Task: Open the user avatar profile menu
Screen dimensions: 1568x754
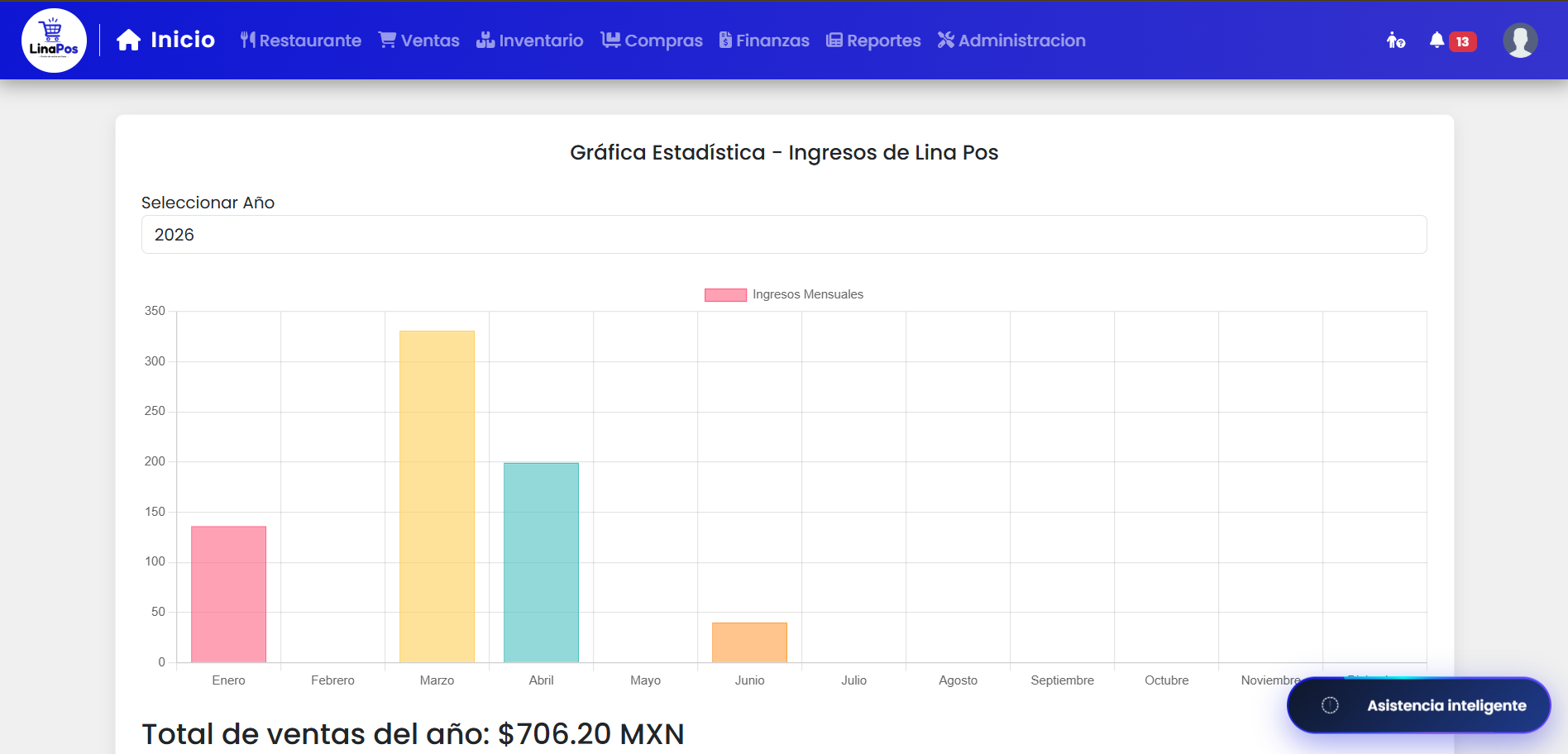Action: [1520, 41]
